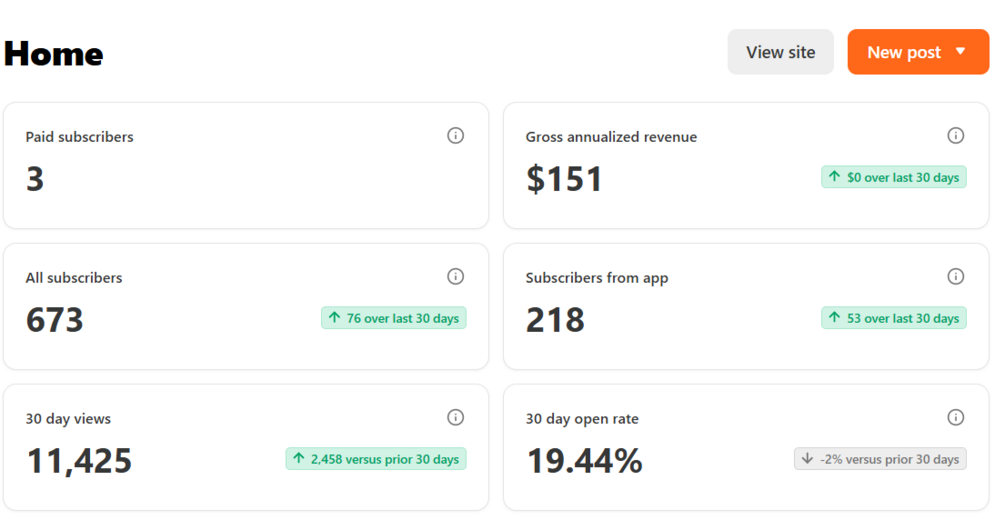Select the "53 over last 30 days" badge
Viewport: 1005px width, 520px height.
point(893,319)
